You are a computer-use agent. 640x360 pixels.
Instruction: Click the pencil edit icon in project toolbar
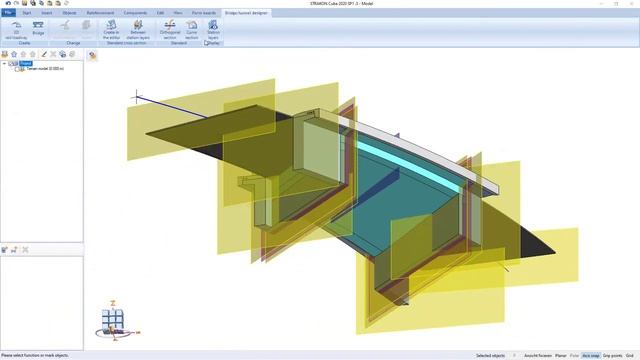(44, 54)
